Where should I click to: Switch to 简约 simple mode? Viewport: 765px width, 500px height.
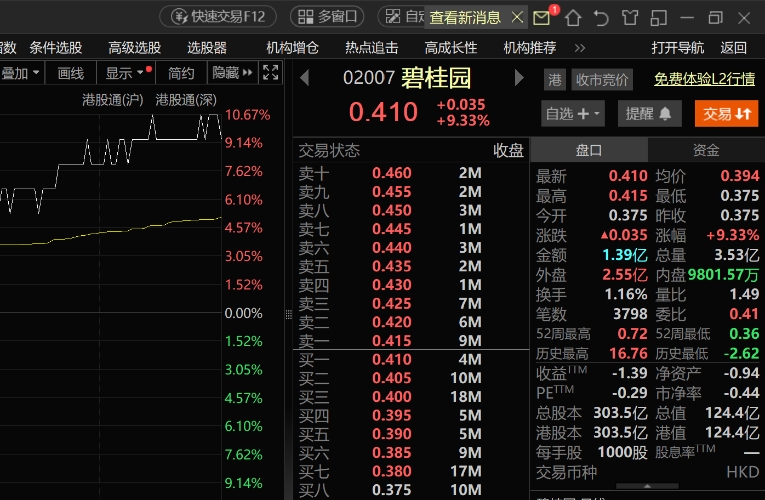[x=181, y=73]
